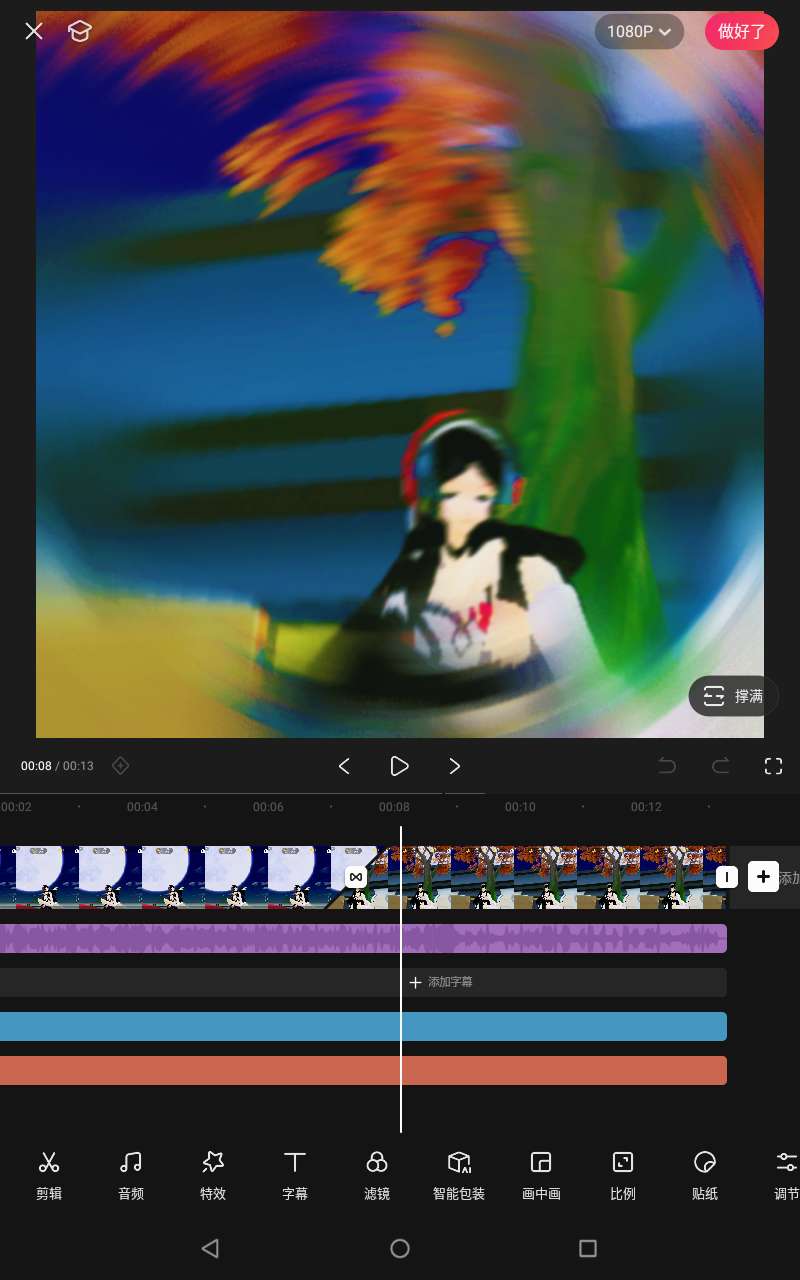
Task: Play the video preview
Action: 399,766
